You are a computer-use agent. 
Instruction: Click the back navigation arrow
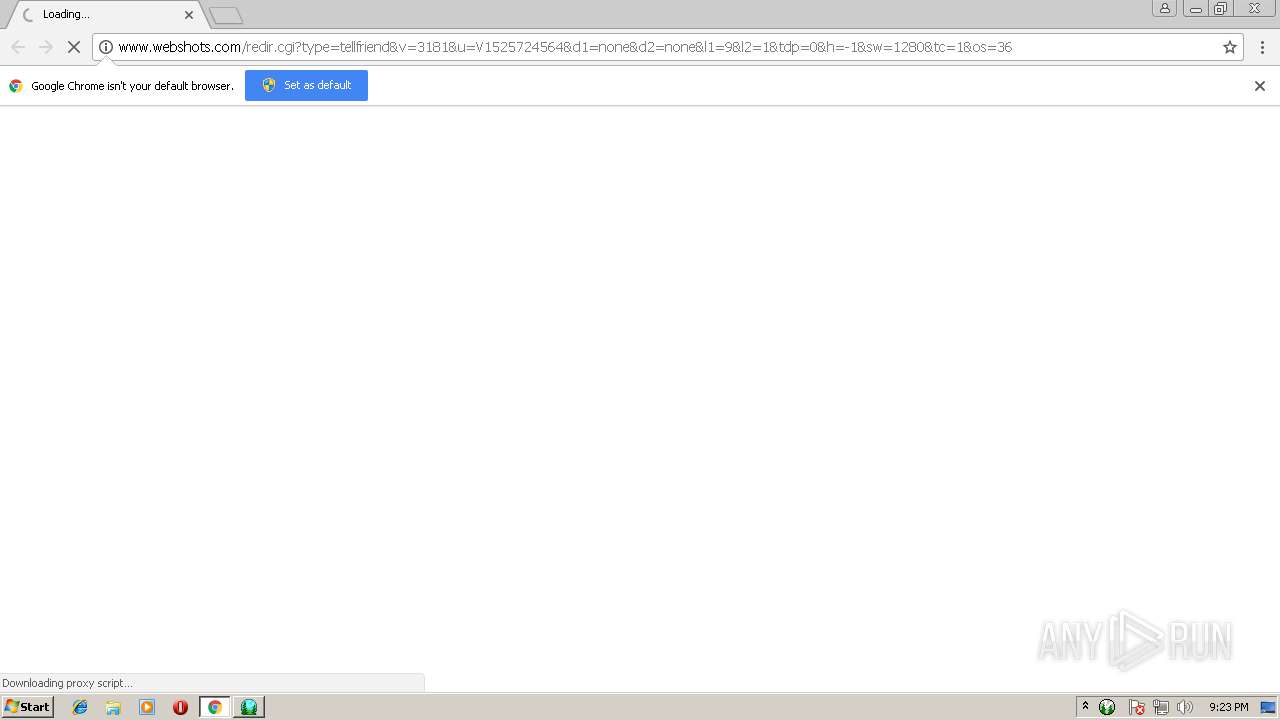click(18, 47)
